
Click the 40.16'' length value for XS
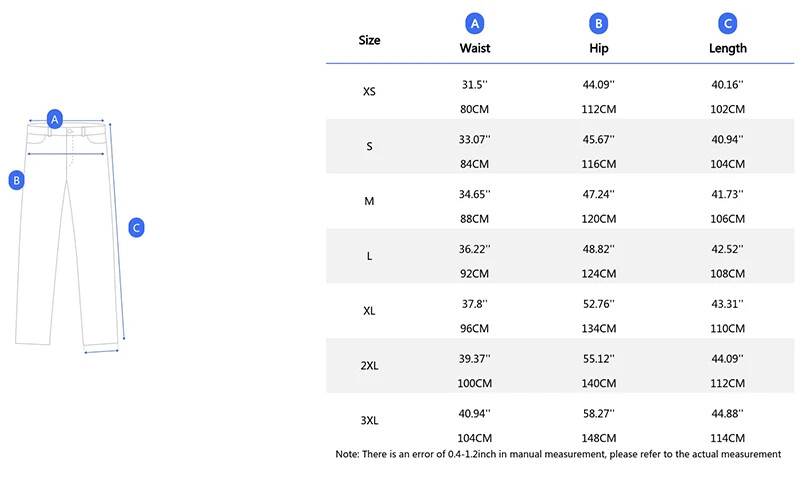tap(728, 85)
